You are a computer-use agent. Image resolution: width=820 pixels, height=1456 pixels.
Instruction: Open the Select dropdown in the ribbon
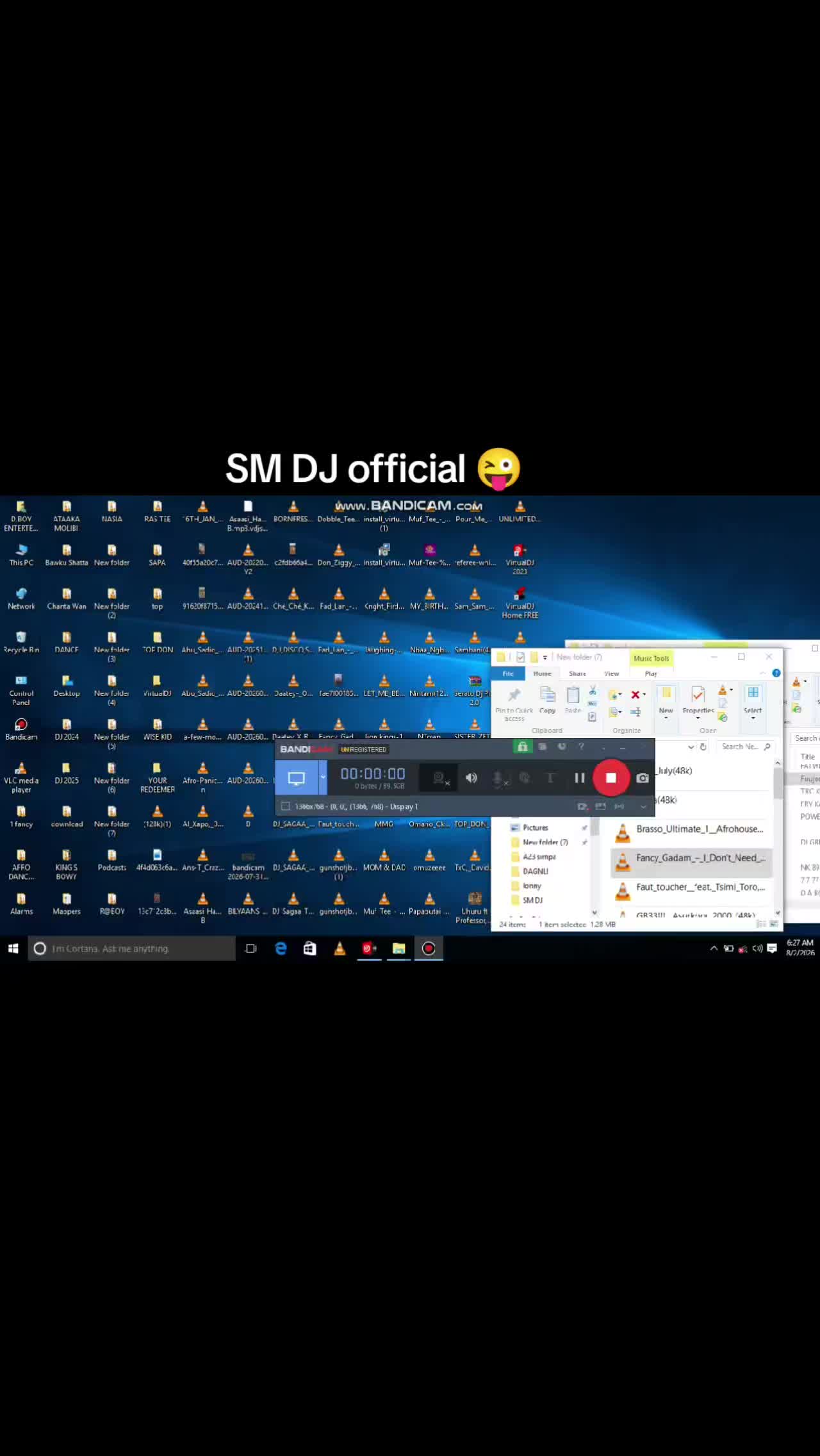click(753, 703)
